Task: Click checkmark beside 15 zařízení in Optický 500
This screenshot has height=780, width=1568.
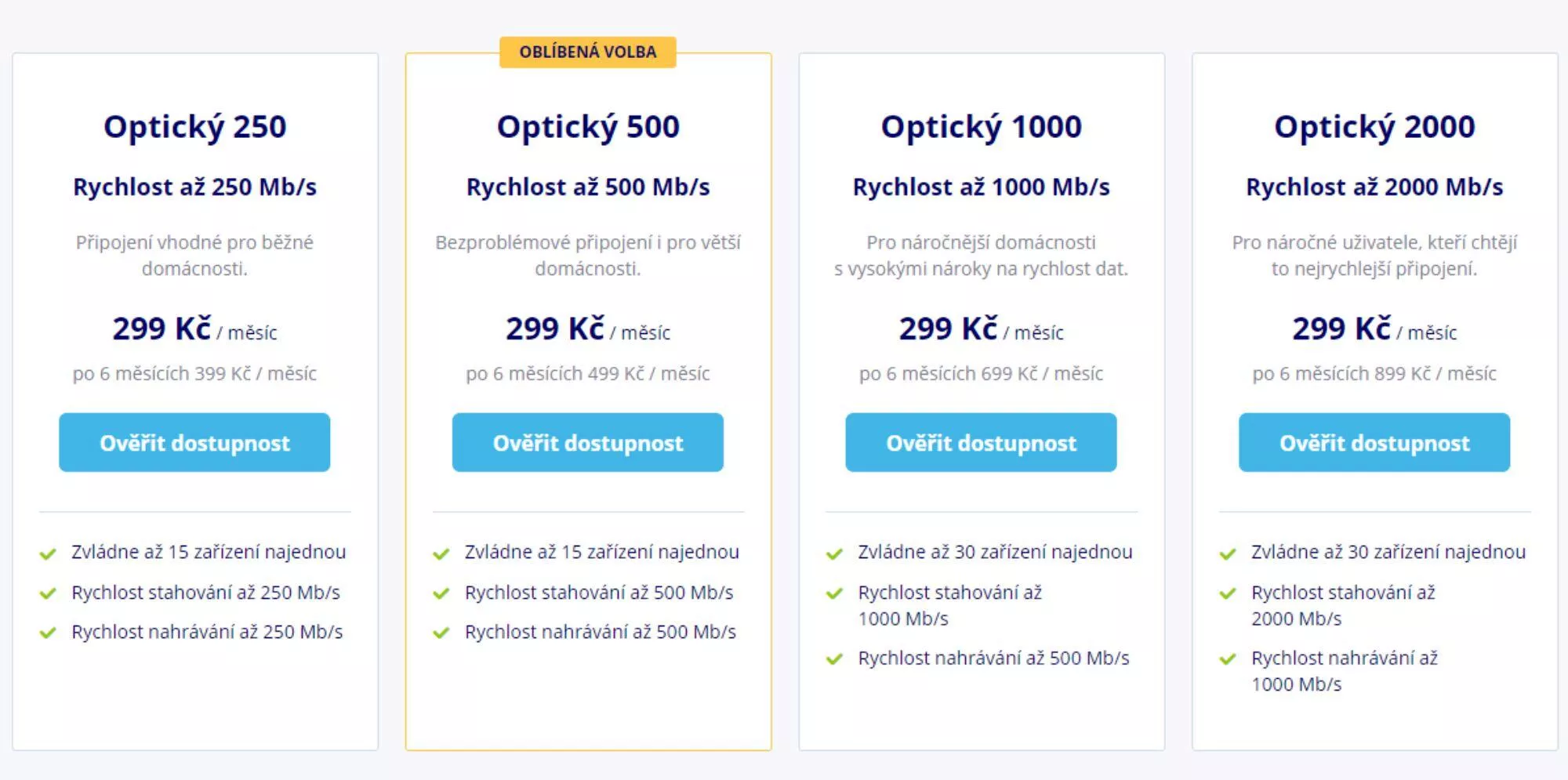Action: click(441, 553)
